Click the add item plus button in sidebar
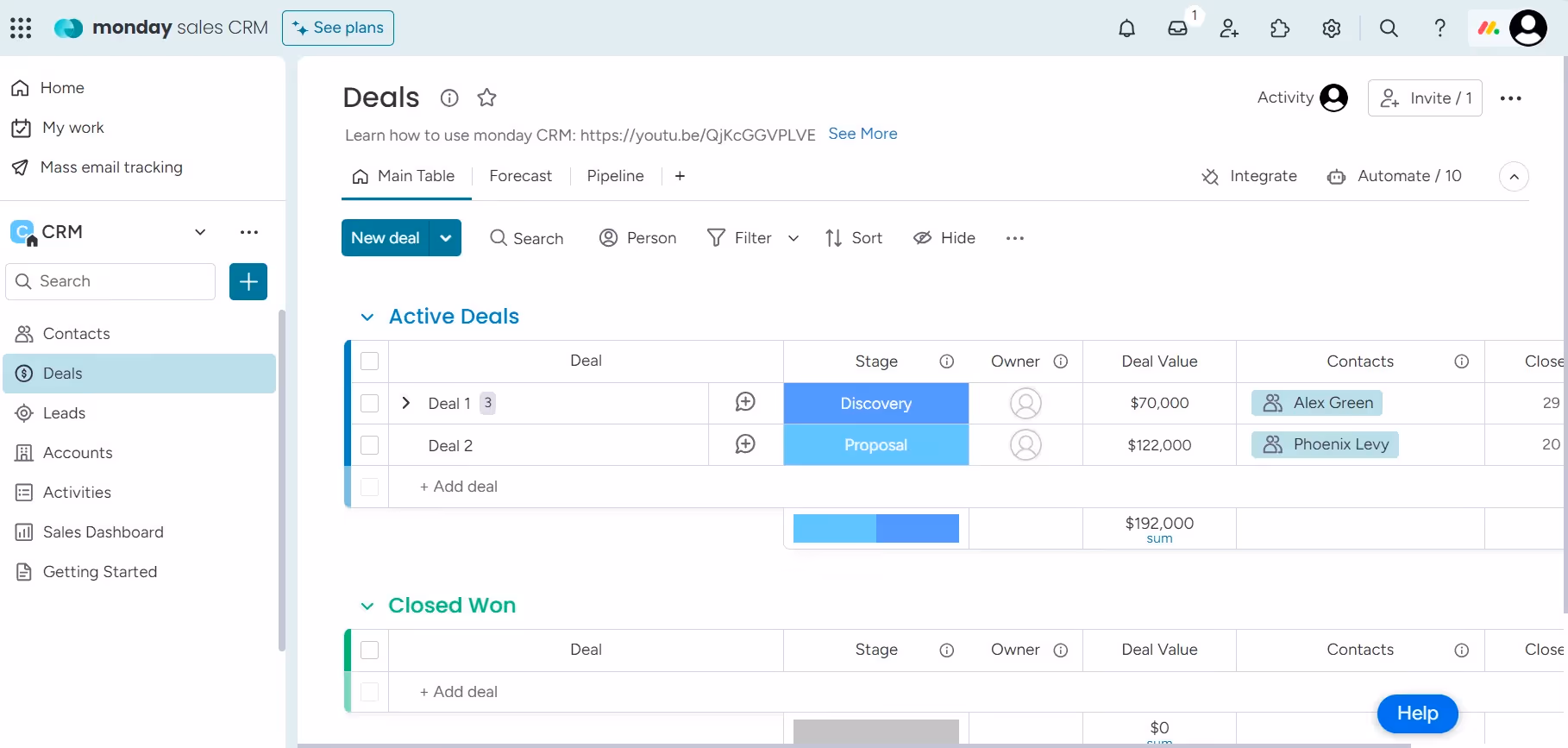This screenshot has width=1568, height=748. click(248, 281)
